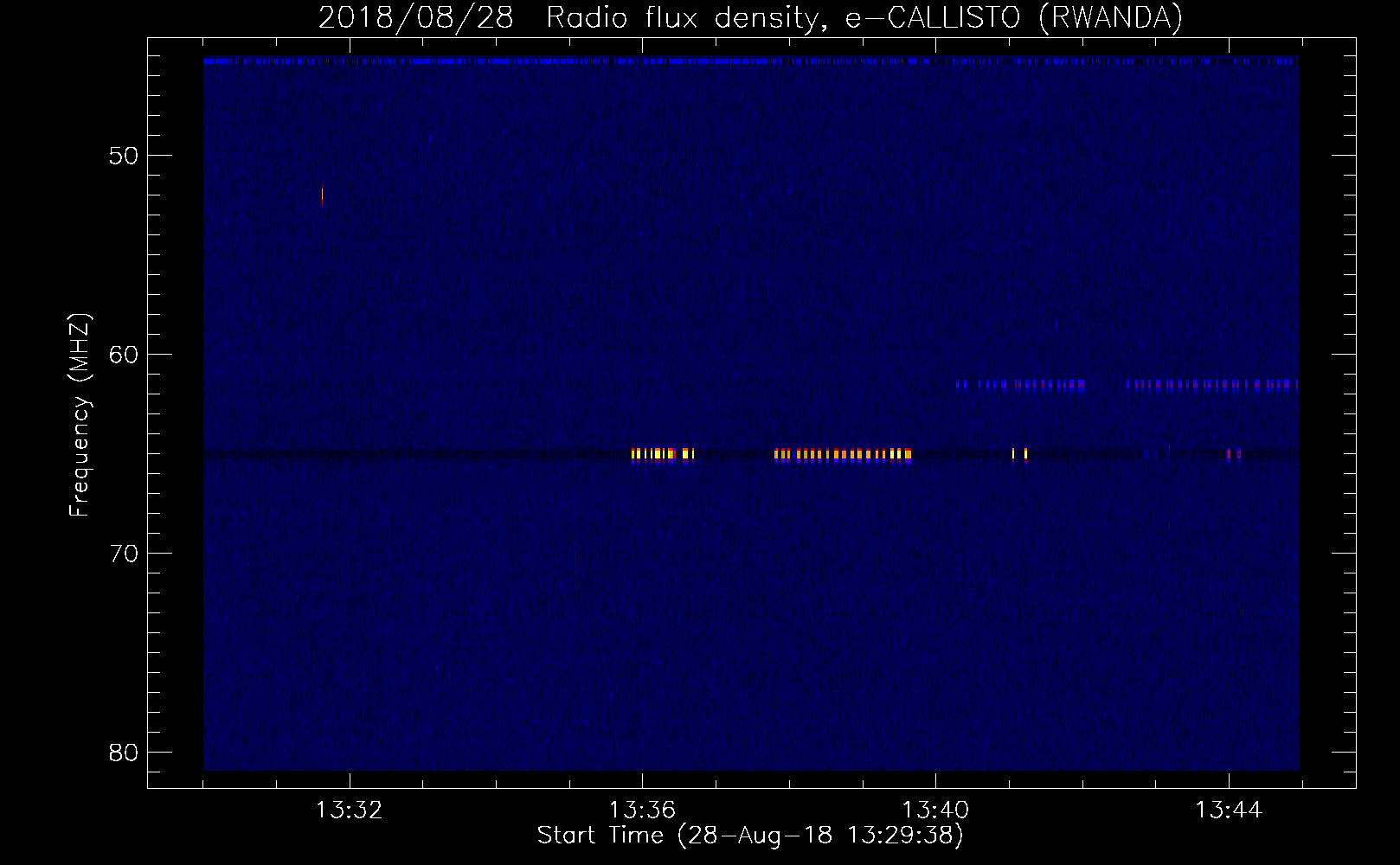The width and height of the screenshot is (1400, 865).
Task: Click the 70 MHz frequency tick label
Action: coord(124,554)
